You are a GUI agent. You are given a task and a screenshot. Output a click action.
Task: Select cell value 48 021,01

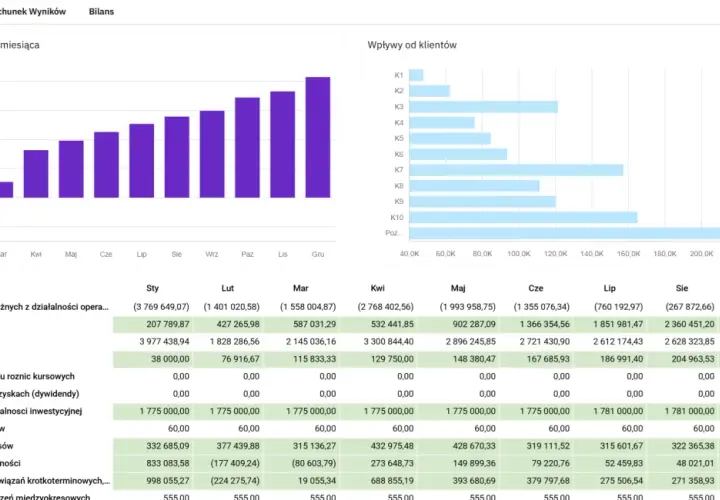tap(695, 463)
